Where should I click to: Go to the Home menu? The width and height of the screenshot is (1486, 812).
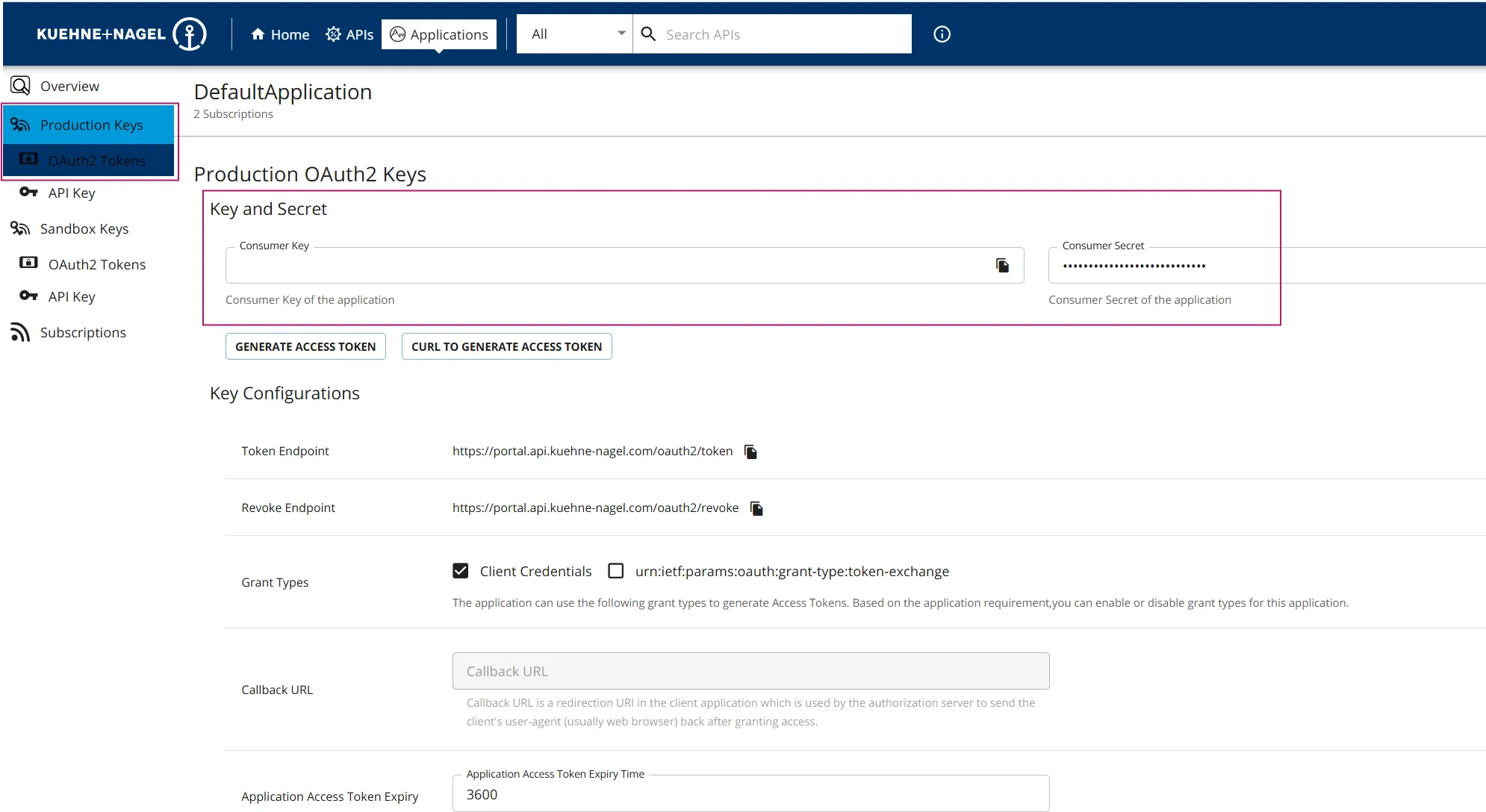pos(280,34)
